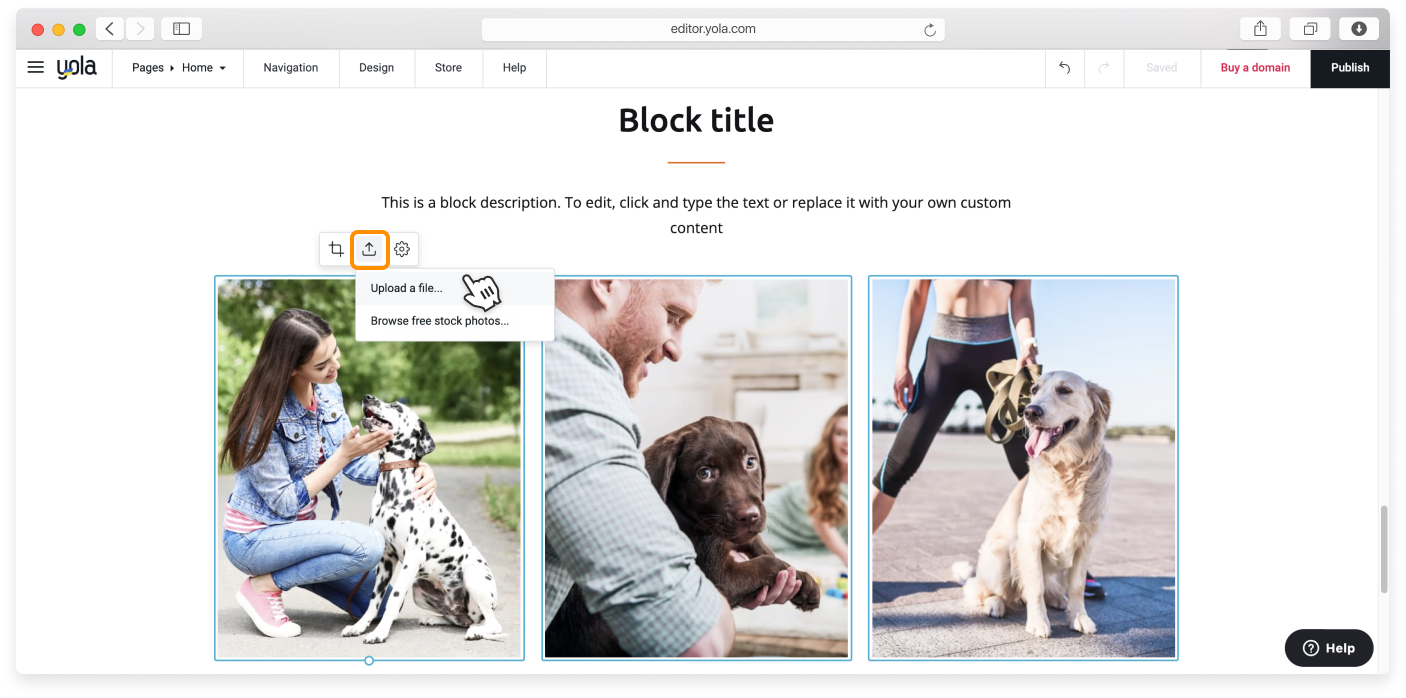Image resolution: width=1406 pixels, height=698 pixels.
Task: Click the Buy a domain link
Action: [1255, 68]
